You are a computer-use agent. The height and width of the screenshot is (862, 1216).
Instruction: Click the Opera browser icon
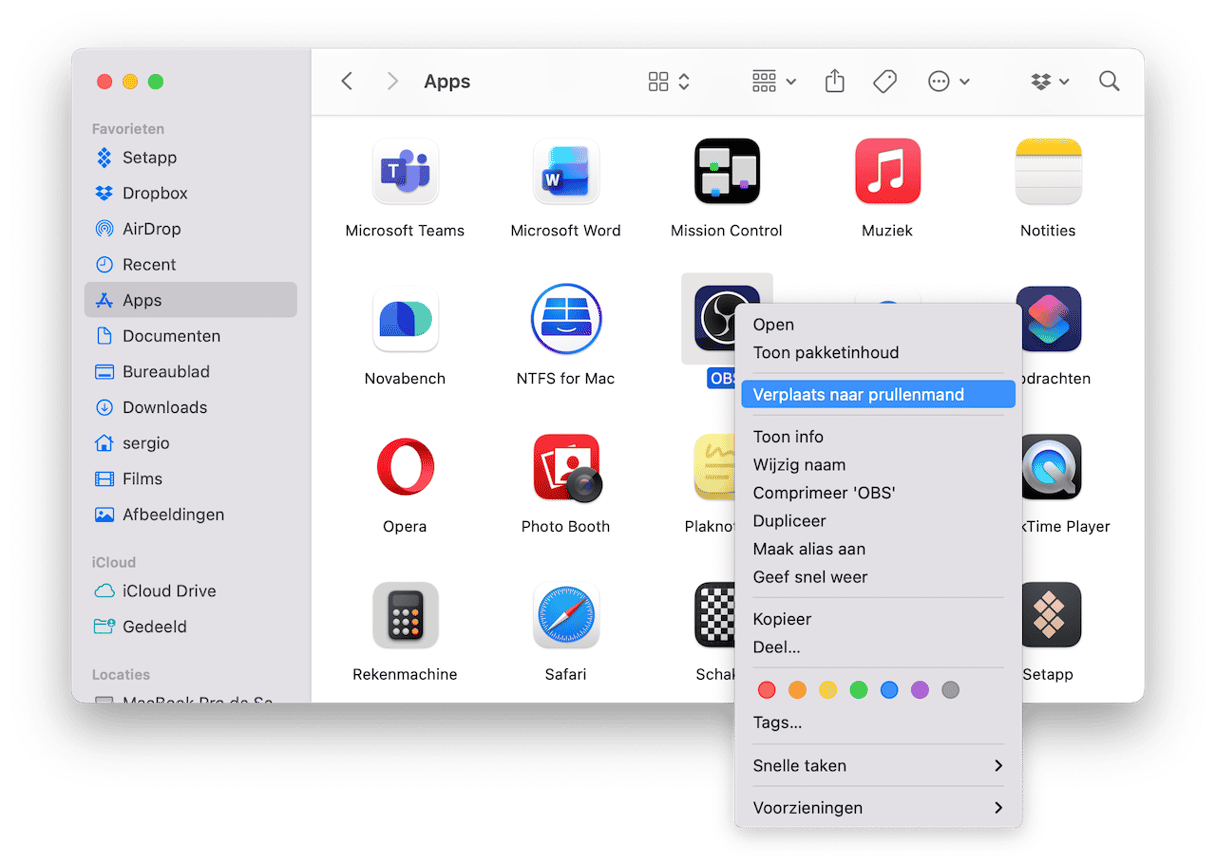pos(405,468)
